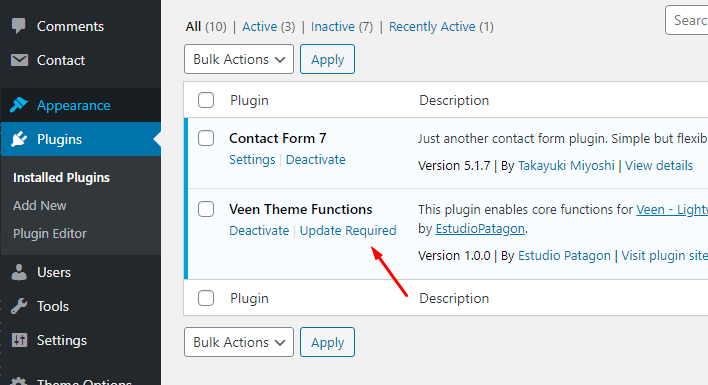Filter plugins by Inactive (7)

click(x=342, y=27)
